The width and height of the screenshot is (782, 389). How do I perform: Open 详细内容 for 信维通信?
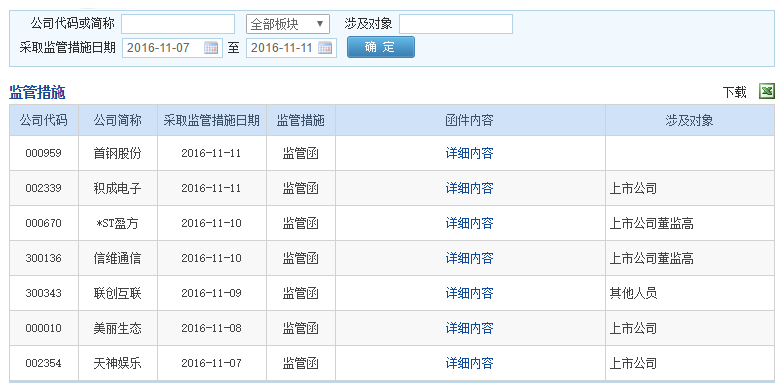469,258
